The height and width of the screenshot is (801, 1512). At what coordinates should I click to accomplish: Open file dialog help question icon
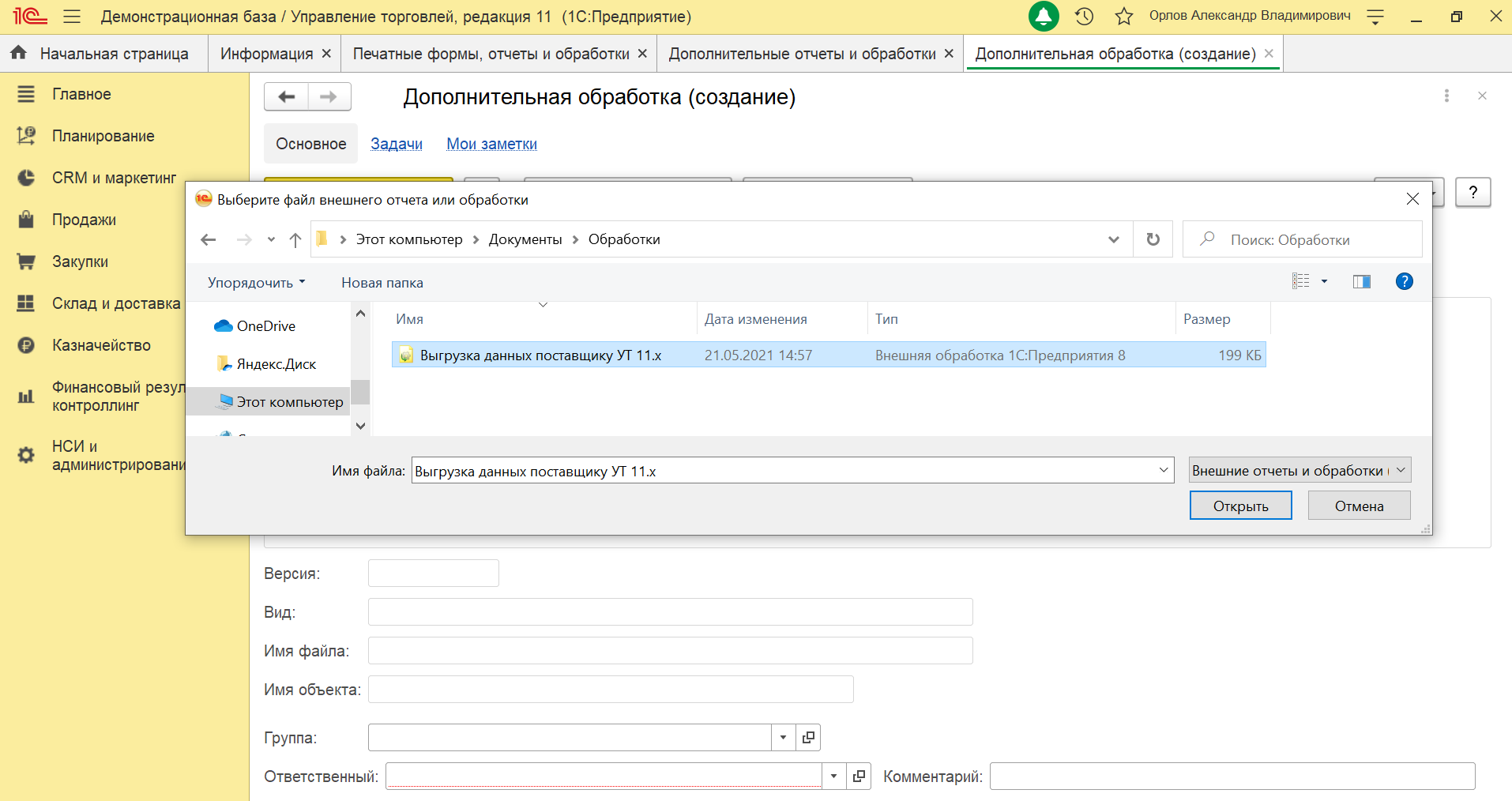click(x=1405, y=281)
